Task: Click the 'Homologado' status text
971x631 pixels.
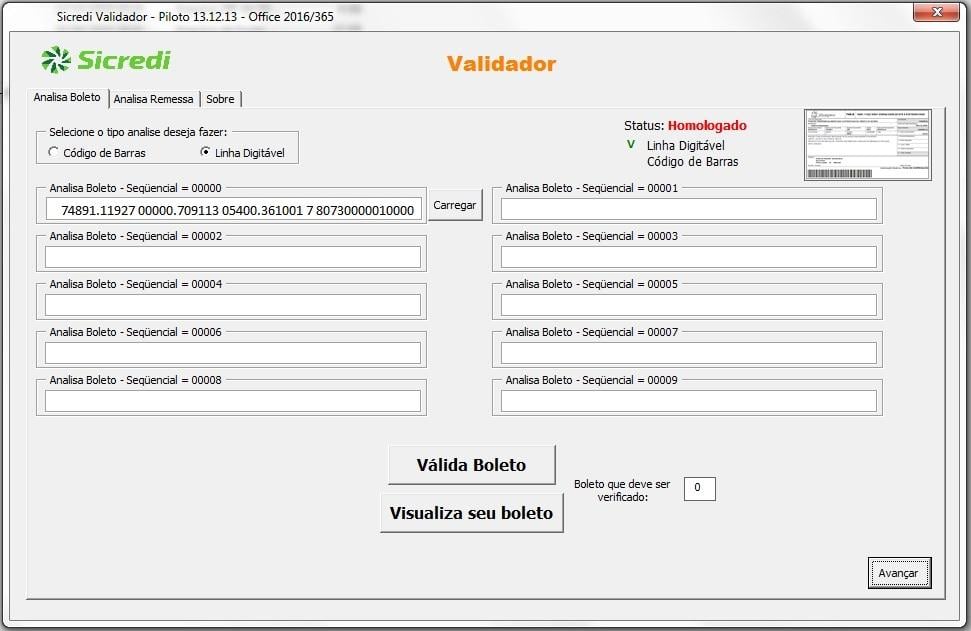Action: coord(707,125)
